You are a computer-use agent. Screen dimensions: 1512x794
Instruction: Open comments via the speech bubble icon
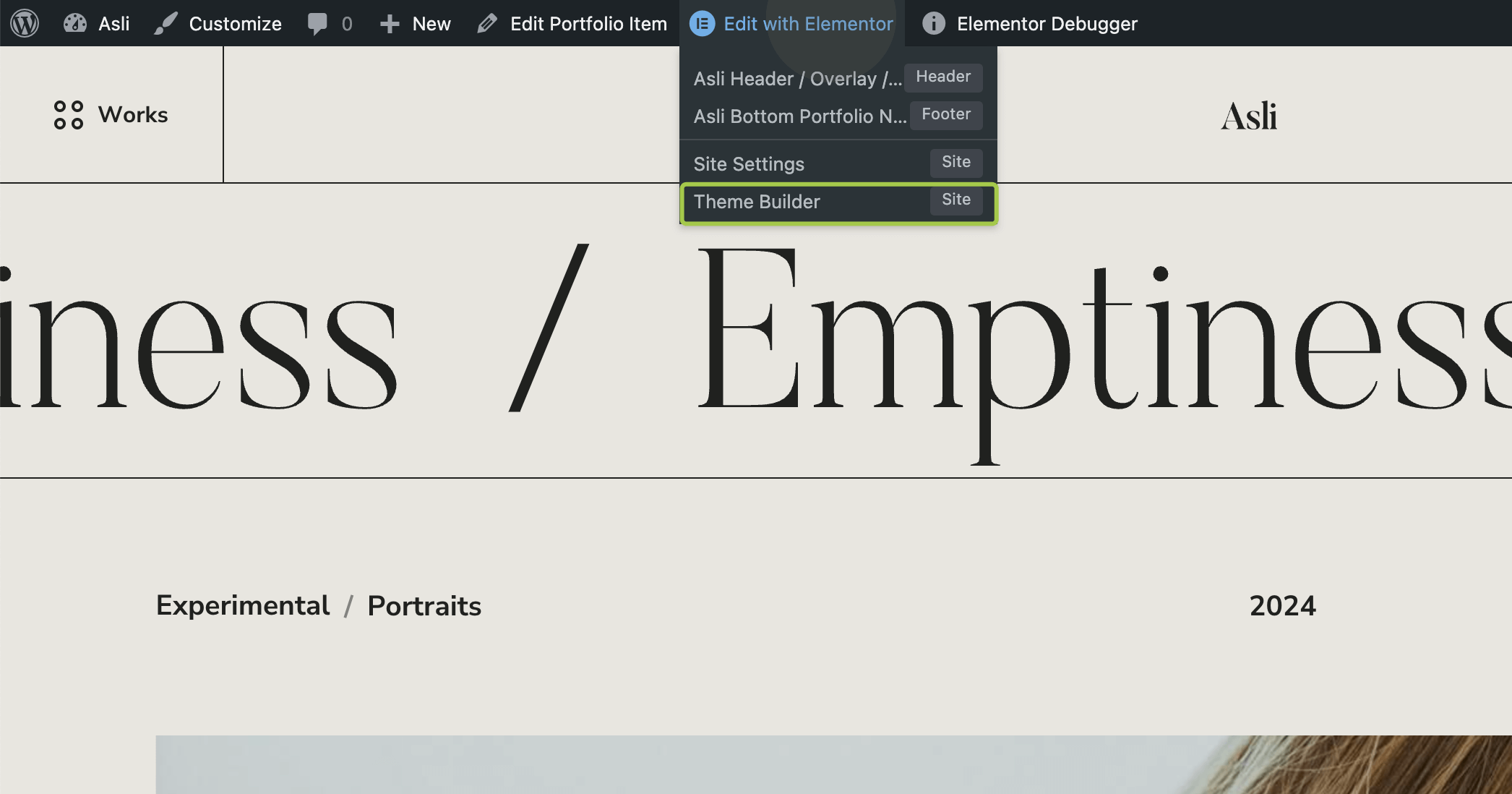click(317, 23)
